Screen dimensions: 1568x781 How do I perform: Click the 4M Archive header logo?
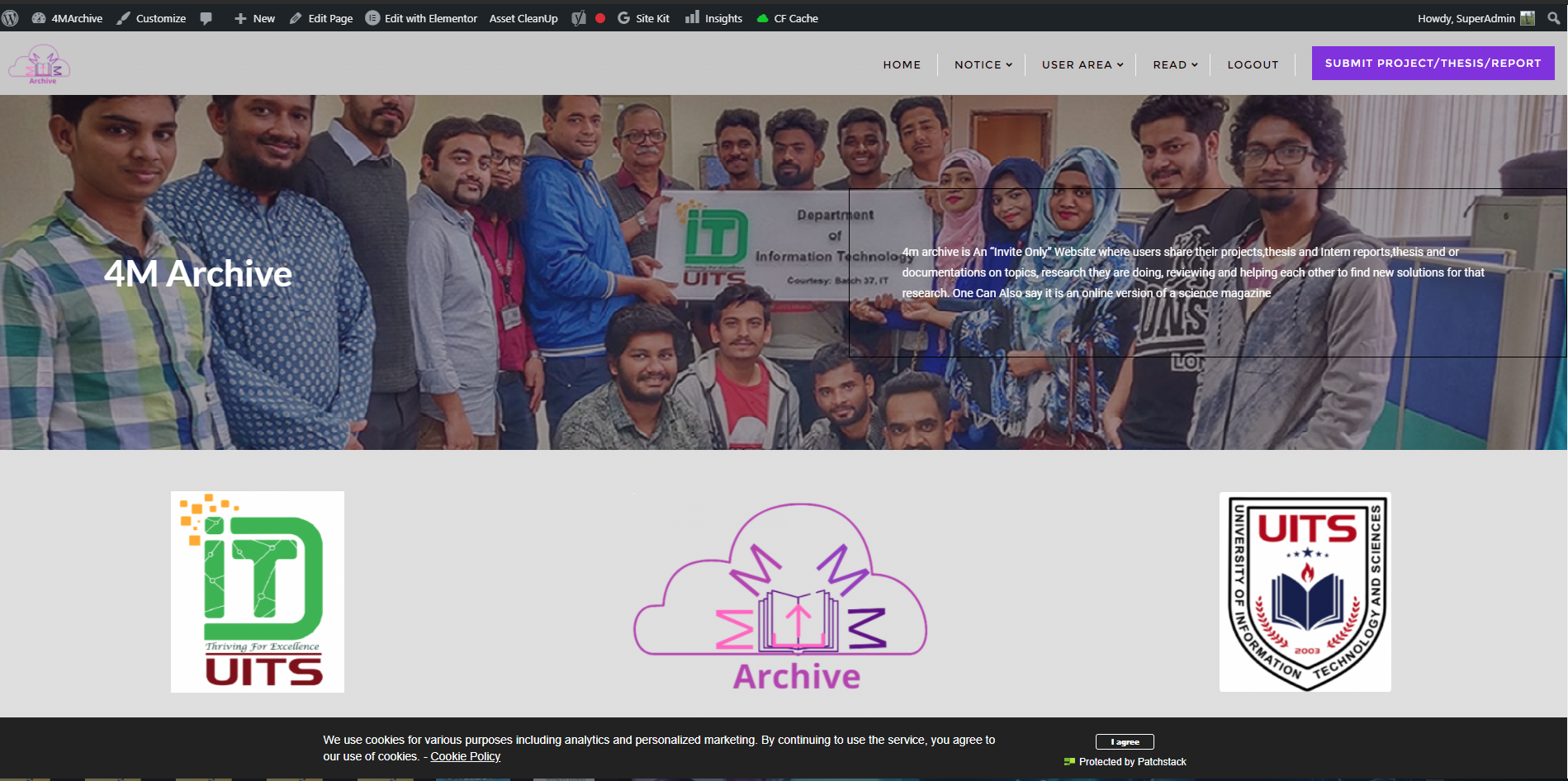click(40, 64)
